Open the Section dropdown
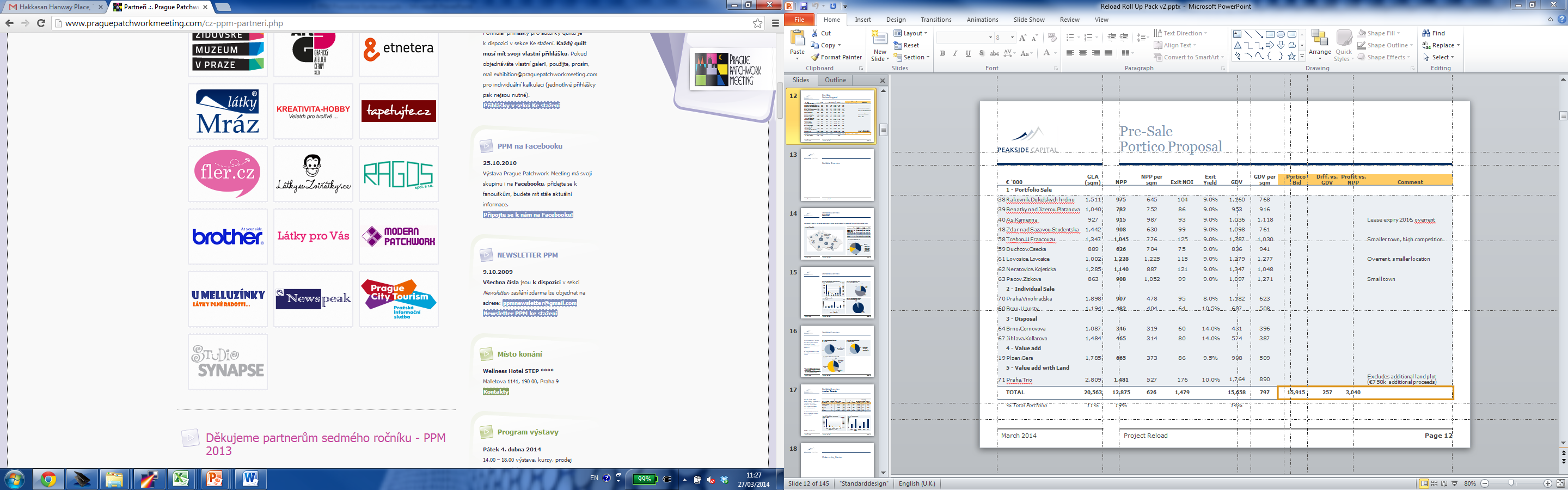Image resolution: width=1568 pixels, height=490 pixels. pyautogui.click(x=912, y=57)
